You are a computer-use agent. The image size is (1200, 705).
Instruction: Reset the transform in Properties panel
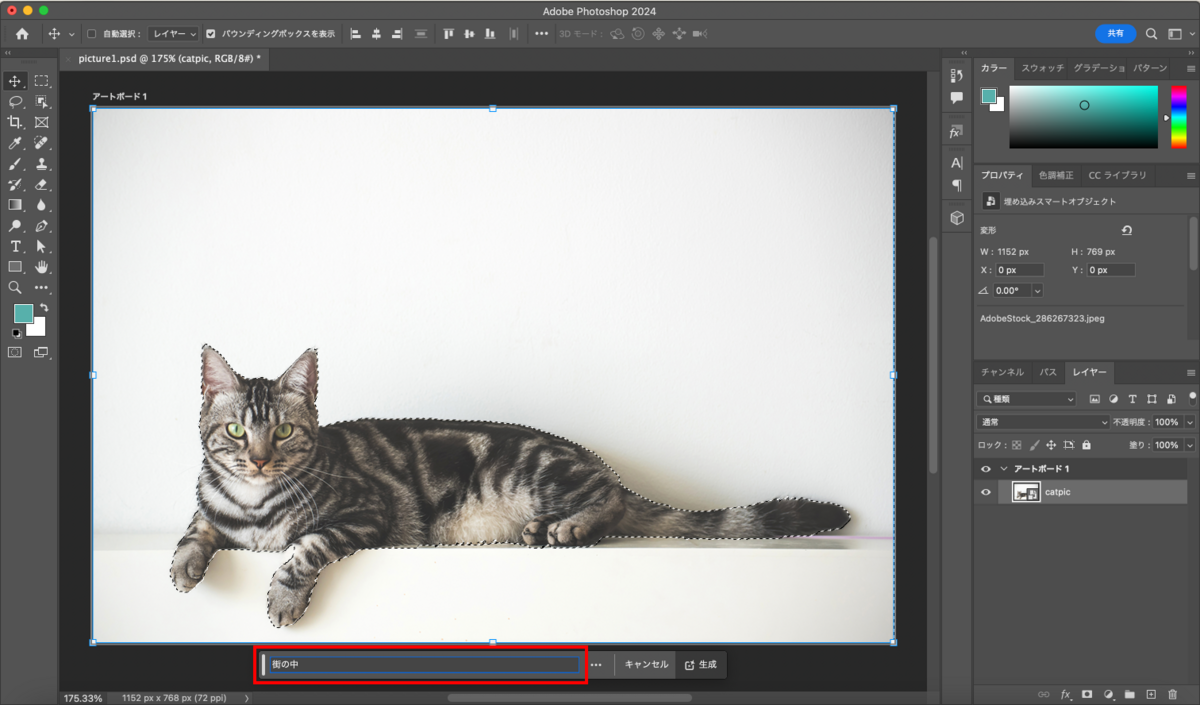coord(1127,230)
